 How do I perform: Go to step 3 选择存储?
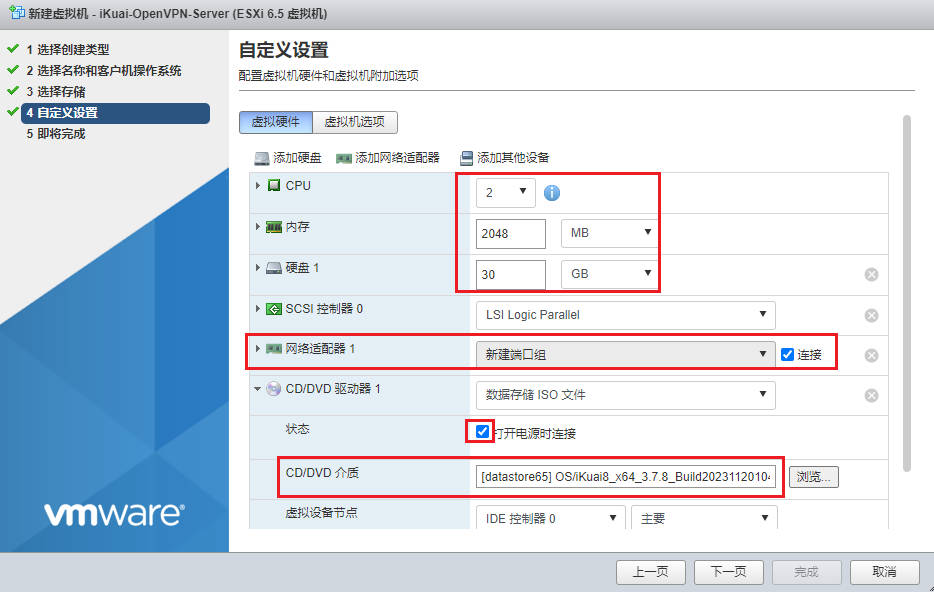[56, 92]
